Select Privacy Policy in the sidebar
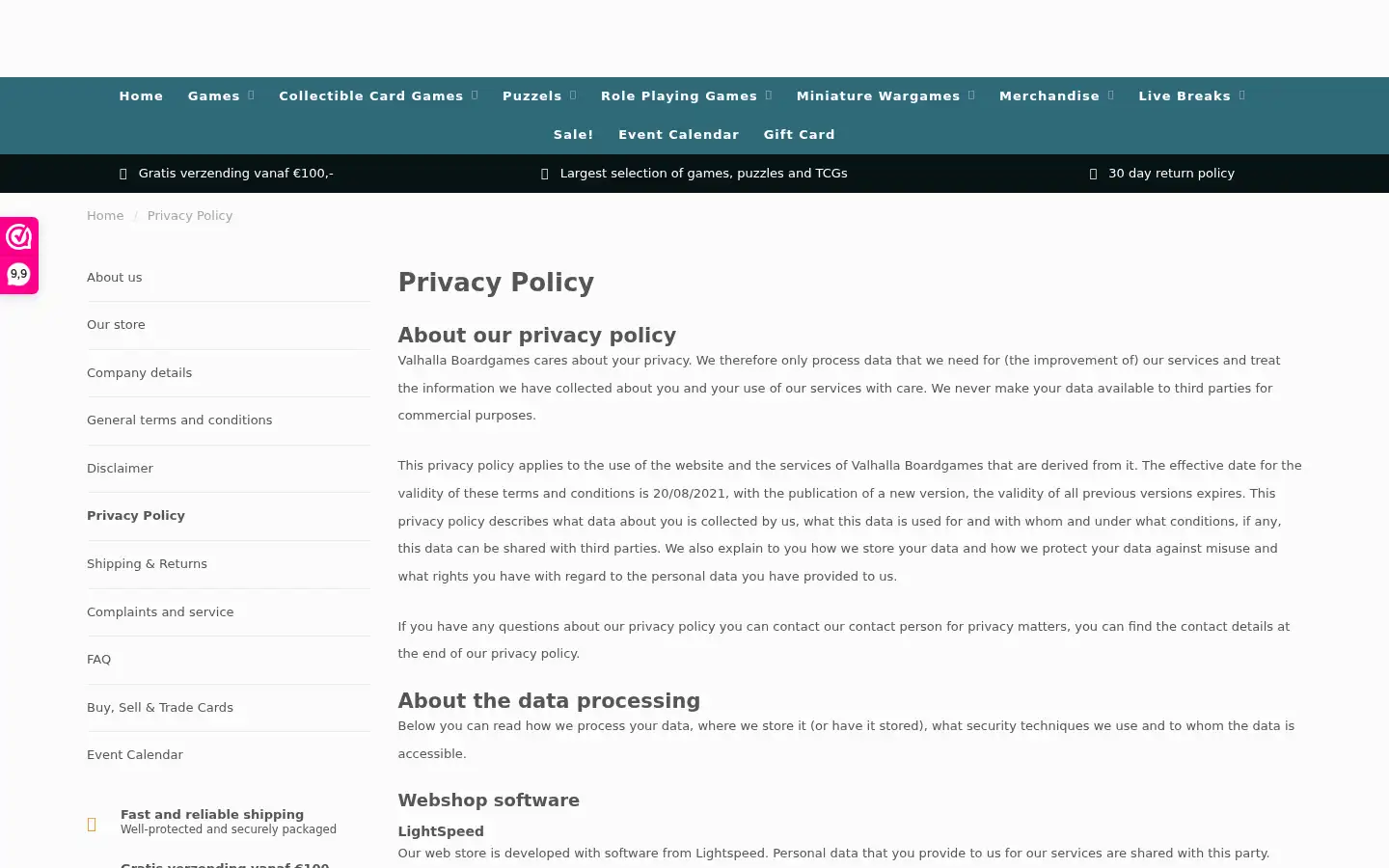Image resolution: width=1389 pixels, height=868 pixels. pyautogui.click(x=136, y=515)
